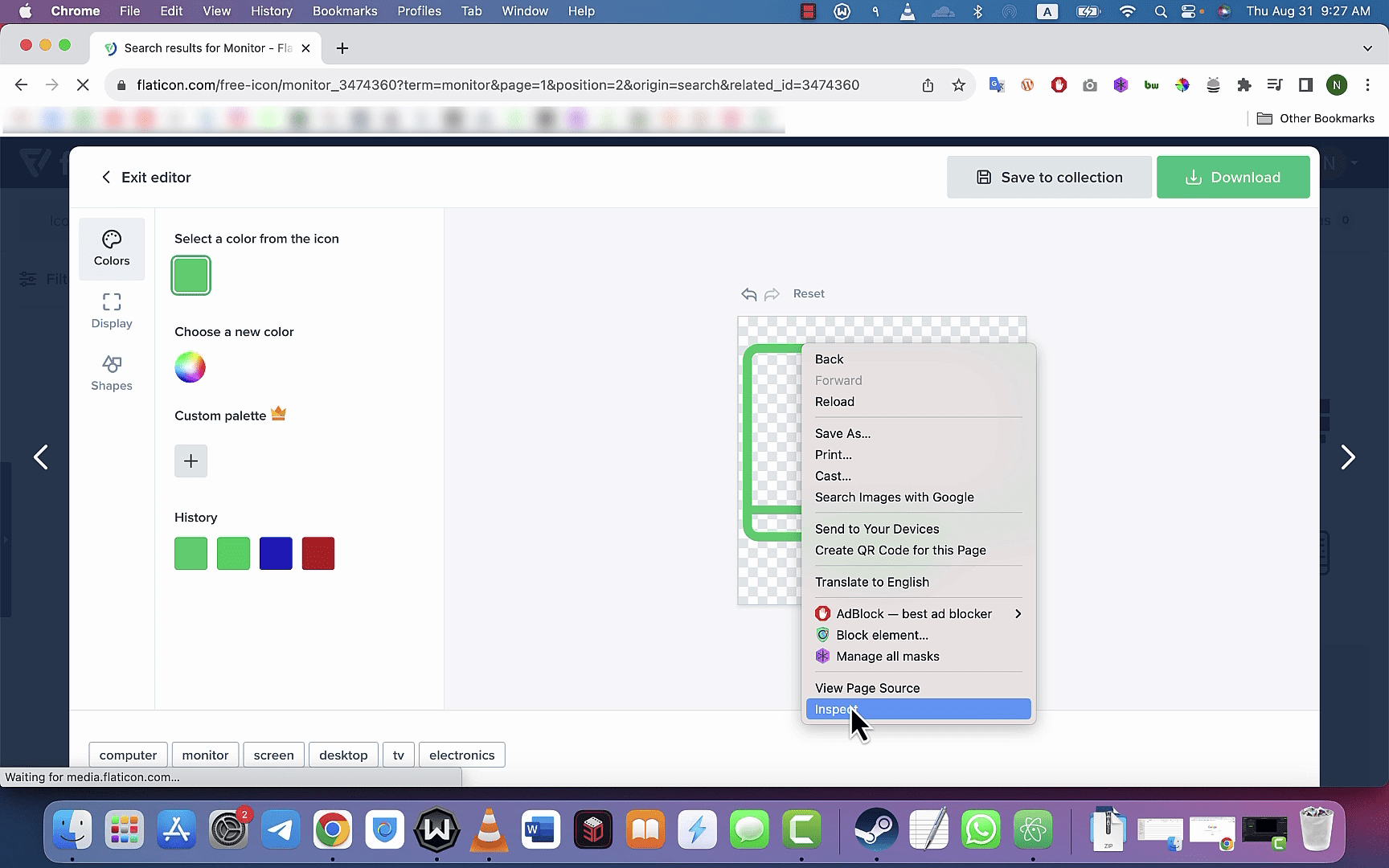This screenshot has height=868, width=1389.
Task: Open Finder from the Dock
Action: coord(72,829)
